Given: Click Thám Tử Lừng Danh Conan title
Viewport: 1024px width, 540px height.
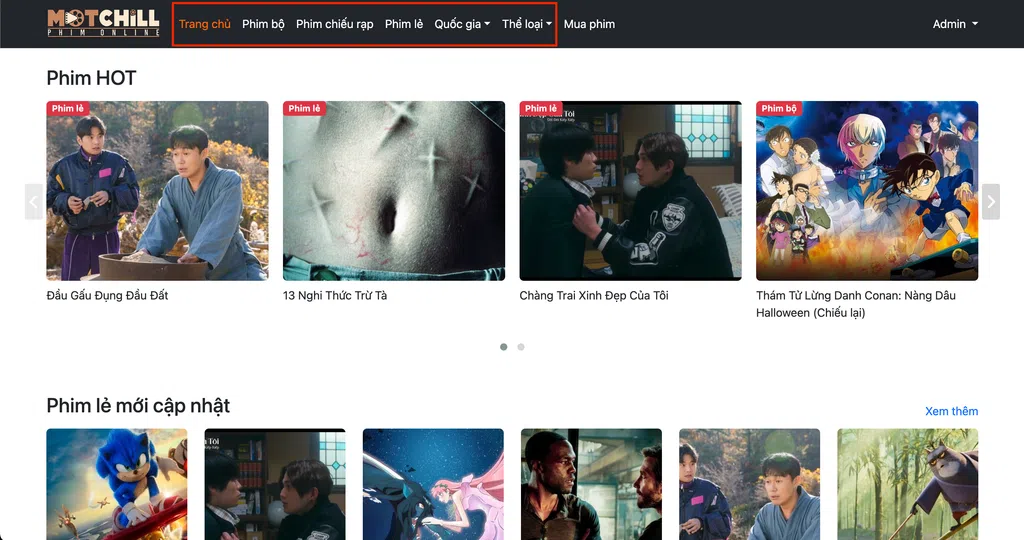Looking at the screenshot, I should click(856, 304).
